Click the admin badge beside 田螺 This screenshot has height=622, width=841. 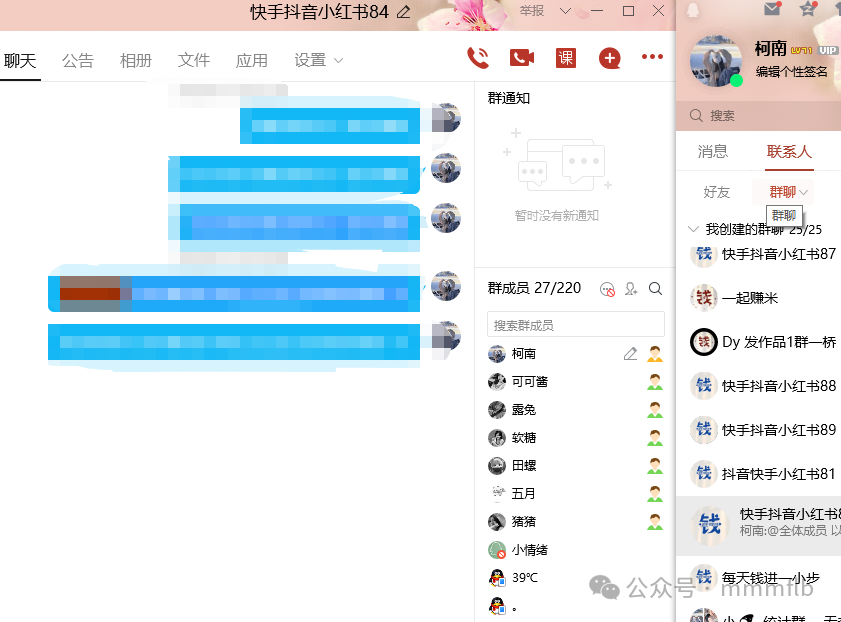coord(655,465)
